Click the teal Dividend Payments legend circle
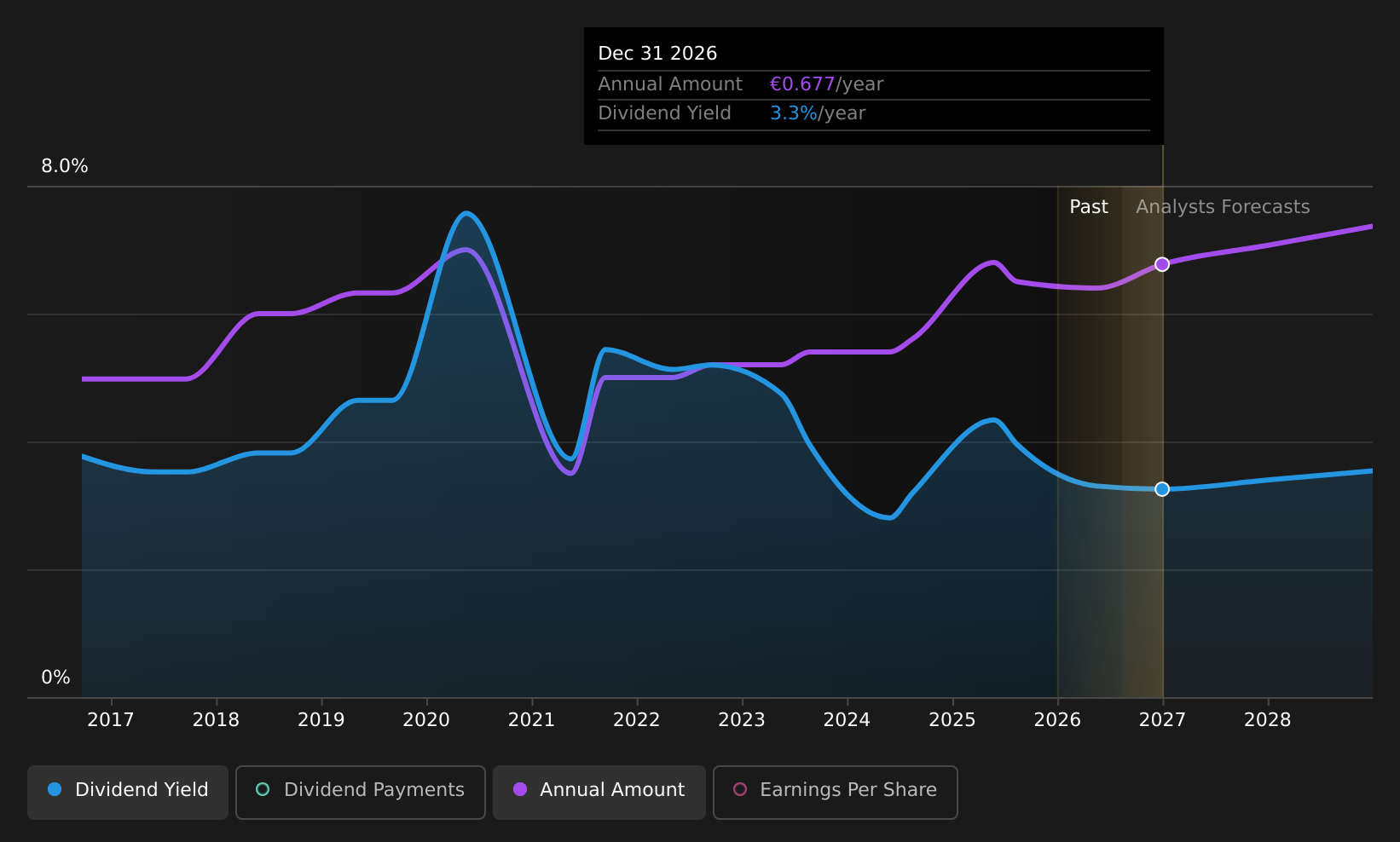1400x842 pixels. (263, 789)
